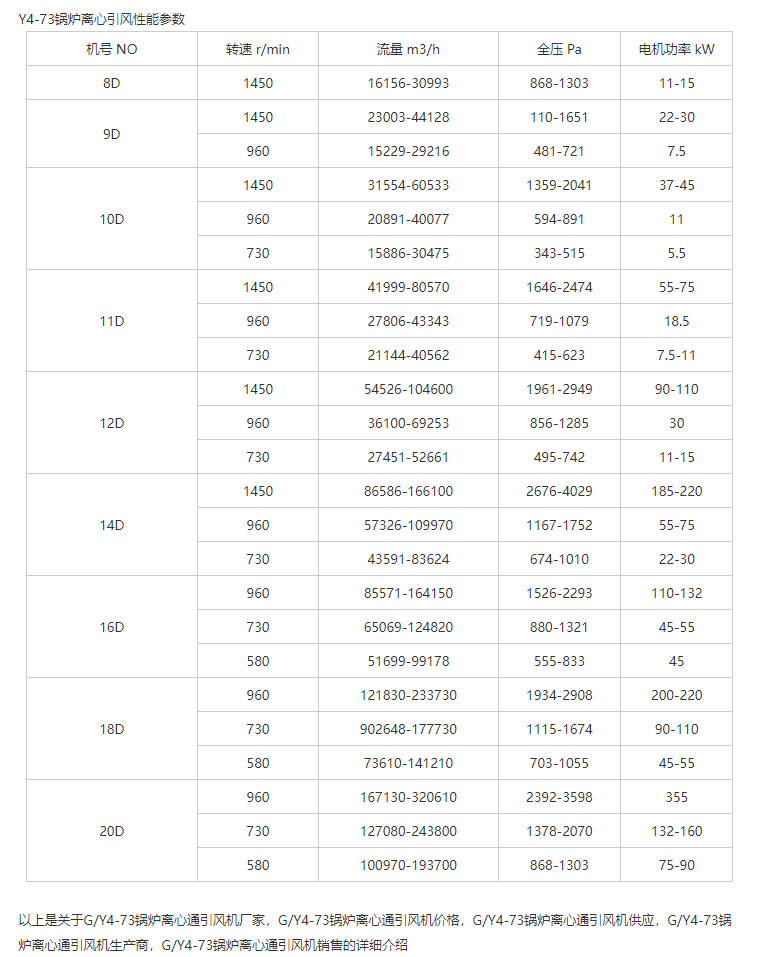Select flow value 167130-320610
The width and height of the screenshot is (780, 957).
pyautogui.click(x=408, y=796)
